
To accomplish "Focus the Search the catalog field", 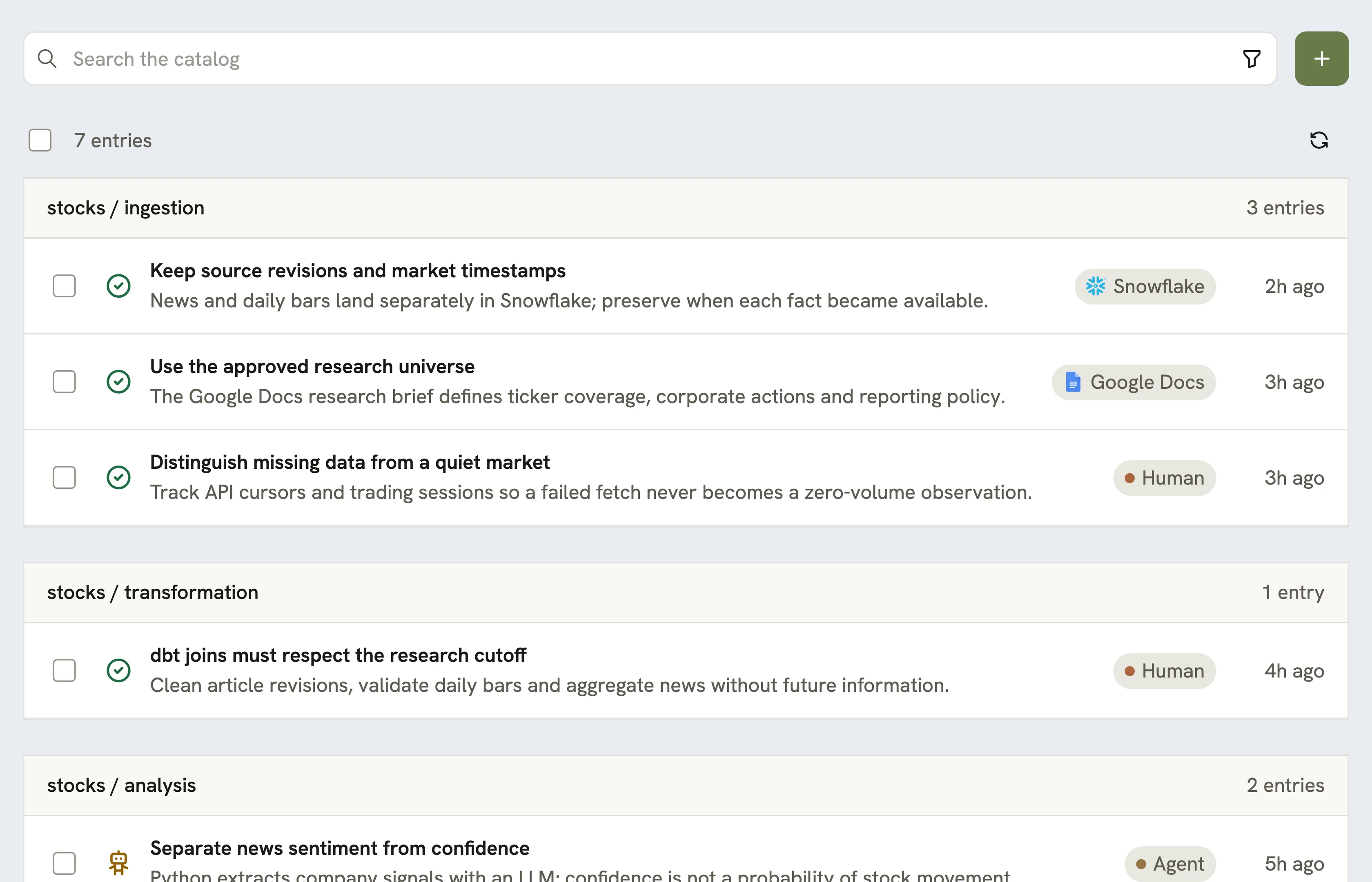I will [650, 58].
